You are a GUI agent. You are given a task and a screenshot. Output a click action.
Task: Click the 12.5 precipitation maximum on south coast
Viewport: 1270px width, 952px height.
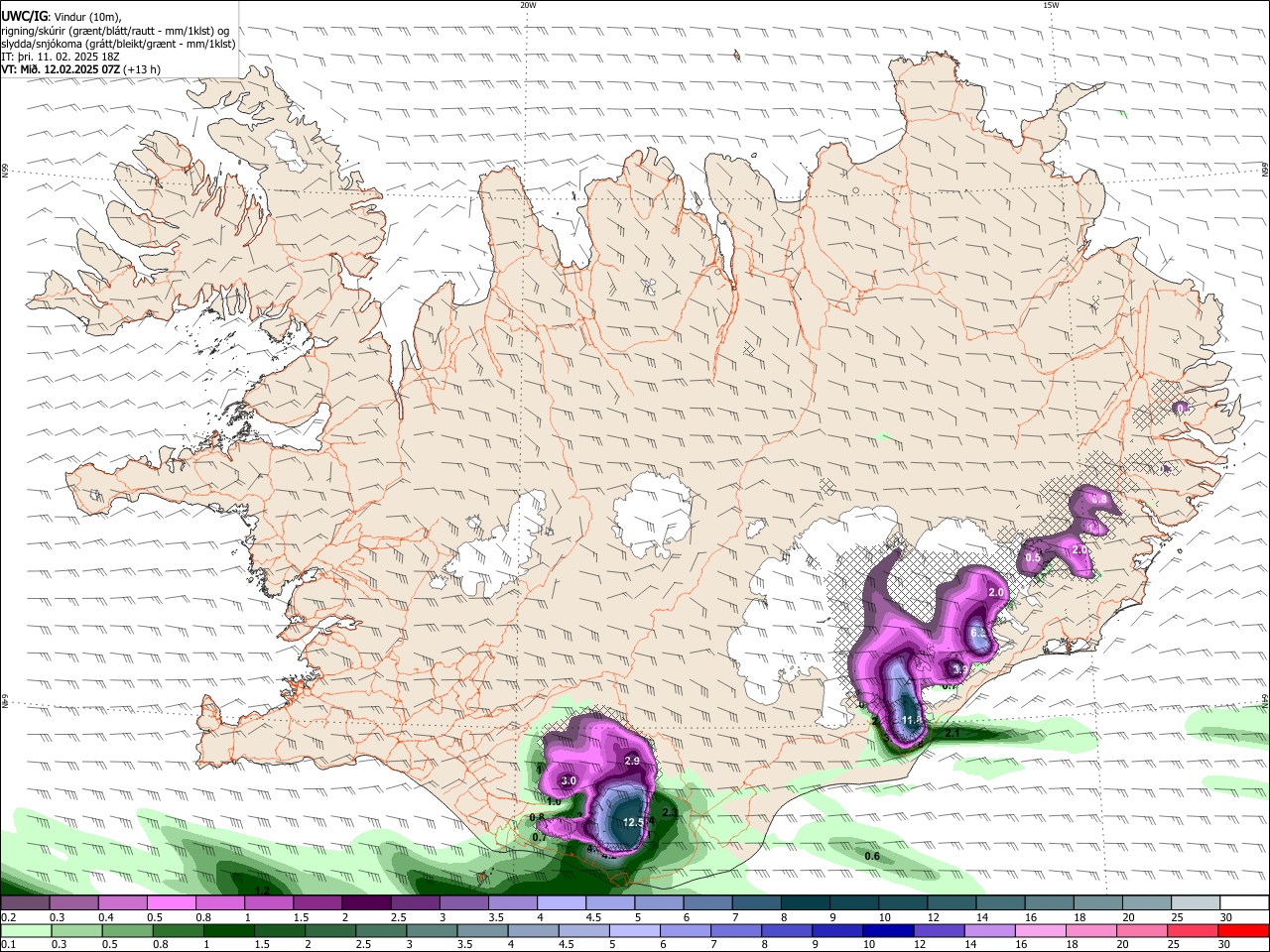634,822
